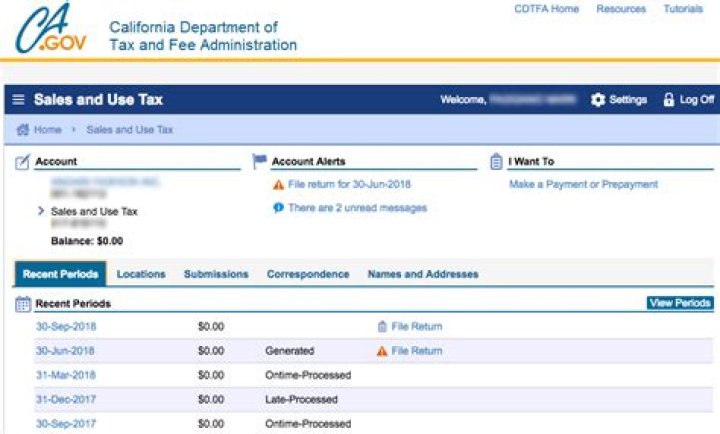Open the Tutorials link
The height and width of the screenshot is (434, 720).
[683, 9]
